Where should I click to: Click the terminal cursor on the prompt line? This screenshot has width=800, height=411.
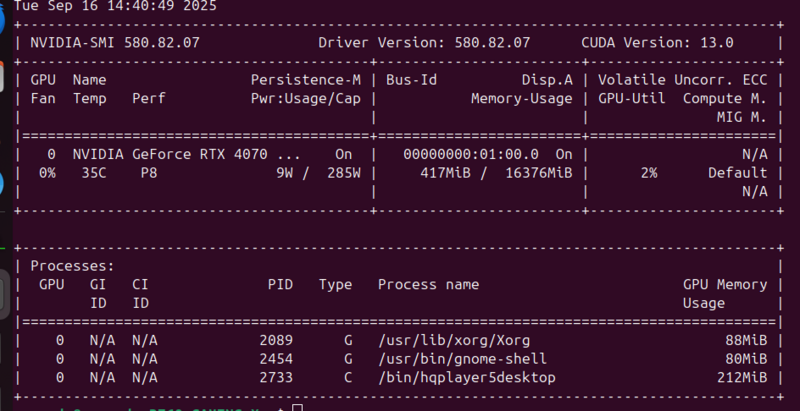click(x=297, y=407)
